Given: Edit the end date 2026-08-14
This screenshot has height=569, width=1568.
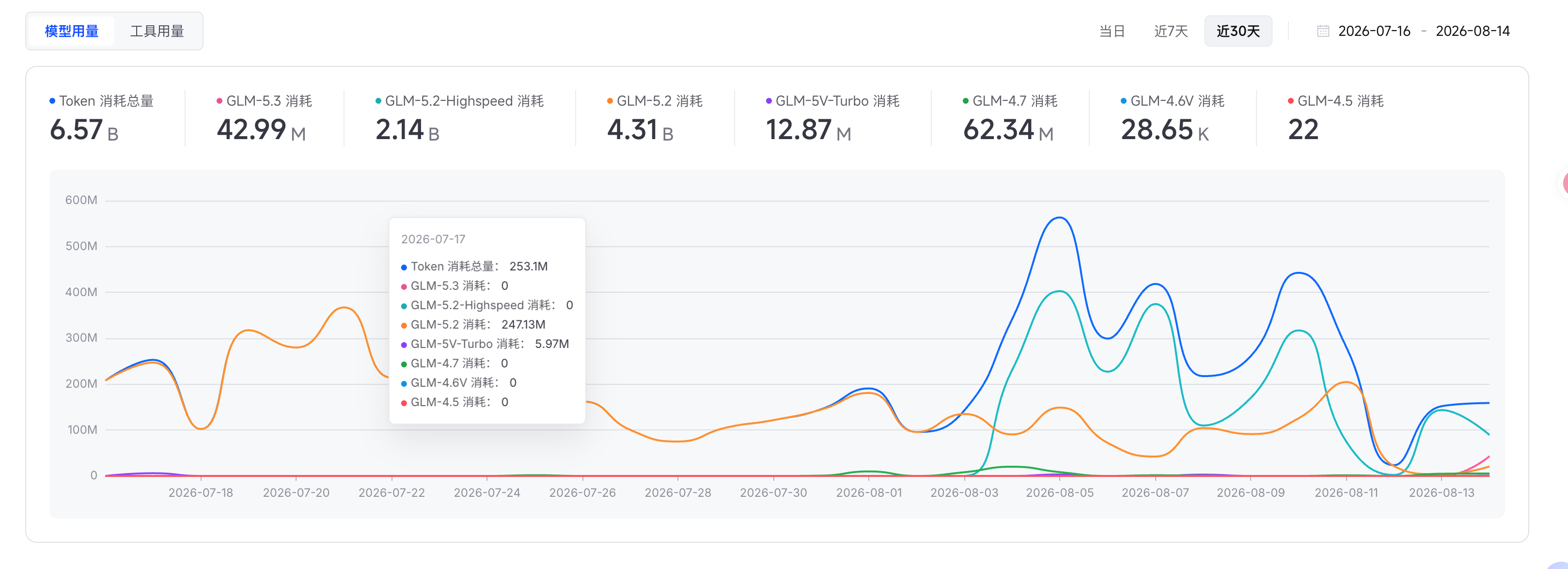Looking at the screenshot, I should click(1473, 31).
